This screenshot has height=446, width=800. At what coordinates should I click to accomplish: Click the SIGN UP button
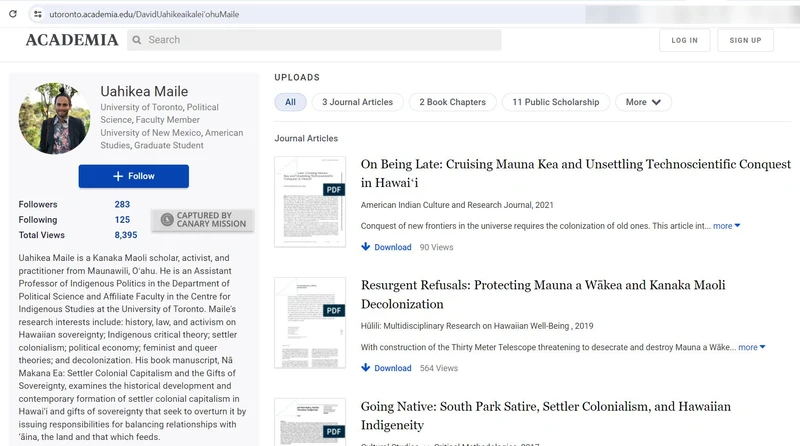coord(745,40)
